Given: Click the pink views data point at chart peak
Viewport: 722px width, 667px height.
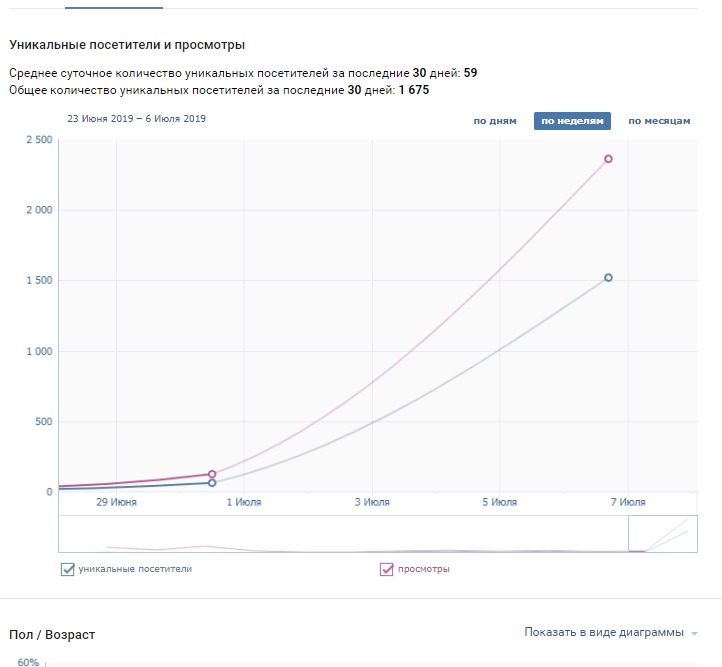Looking at the screenshot, I should point(608,159).
